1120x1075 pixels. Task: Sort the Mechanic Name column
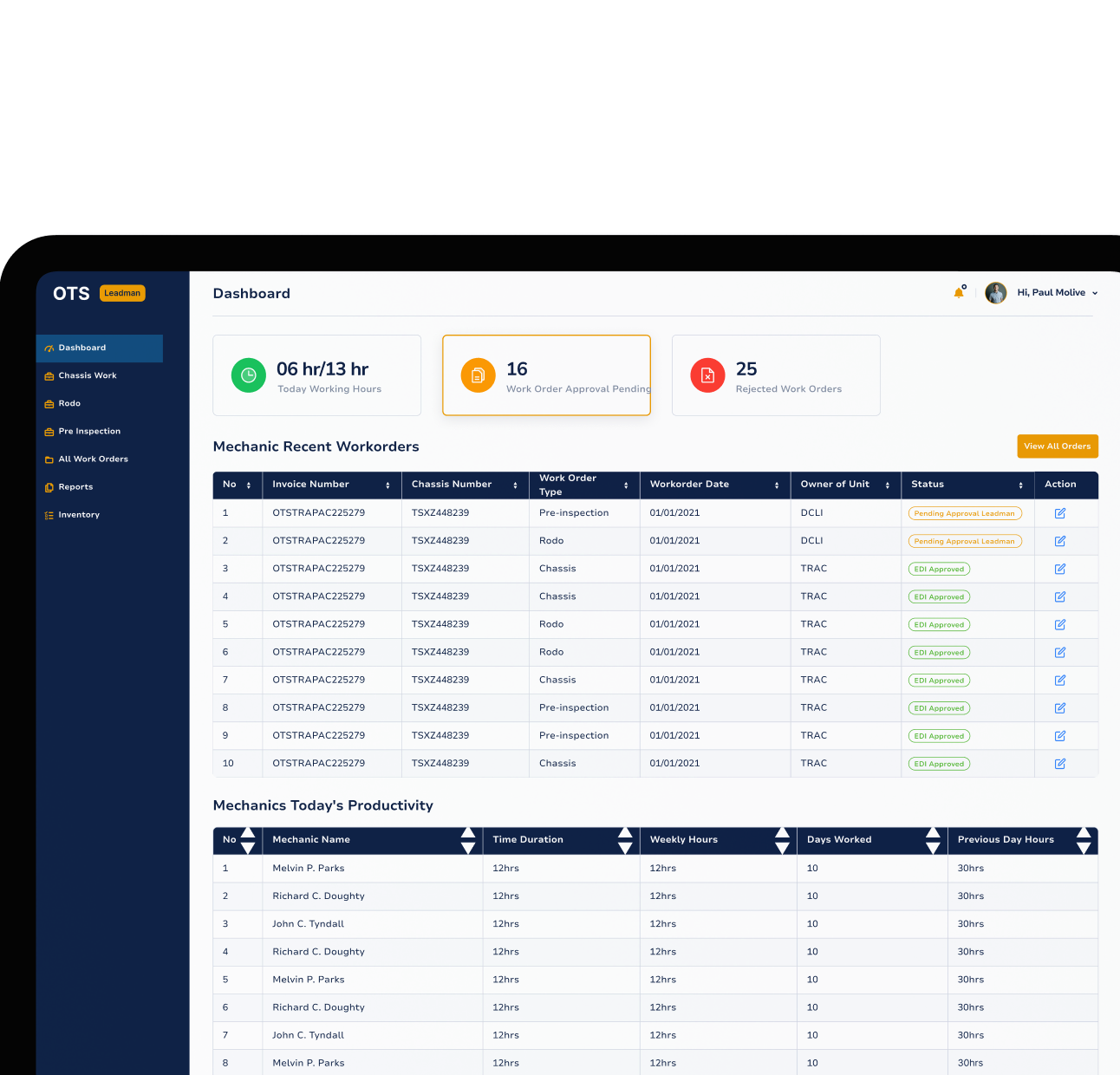468,839
